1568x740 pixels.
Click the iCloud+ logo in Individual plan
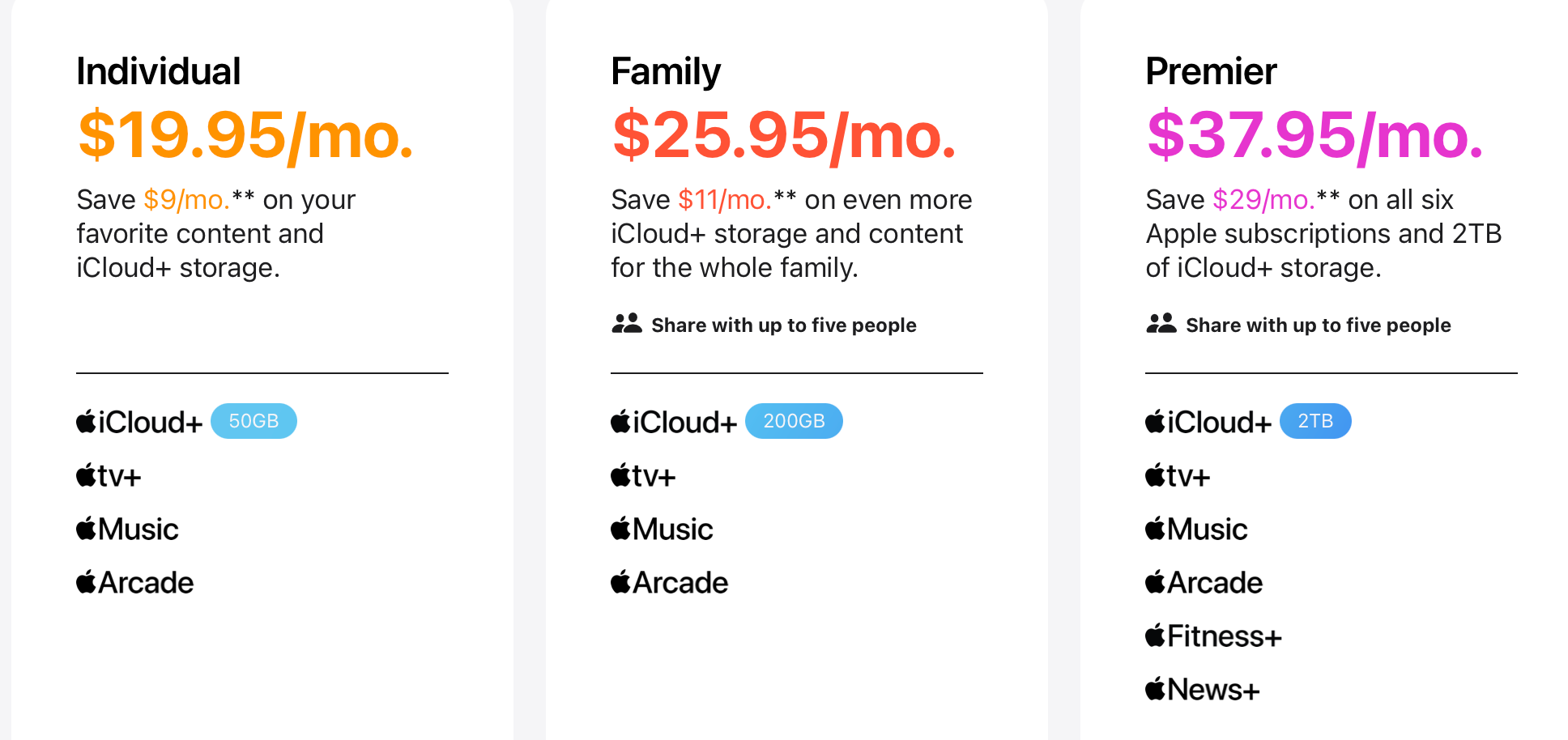pos(139,422)
